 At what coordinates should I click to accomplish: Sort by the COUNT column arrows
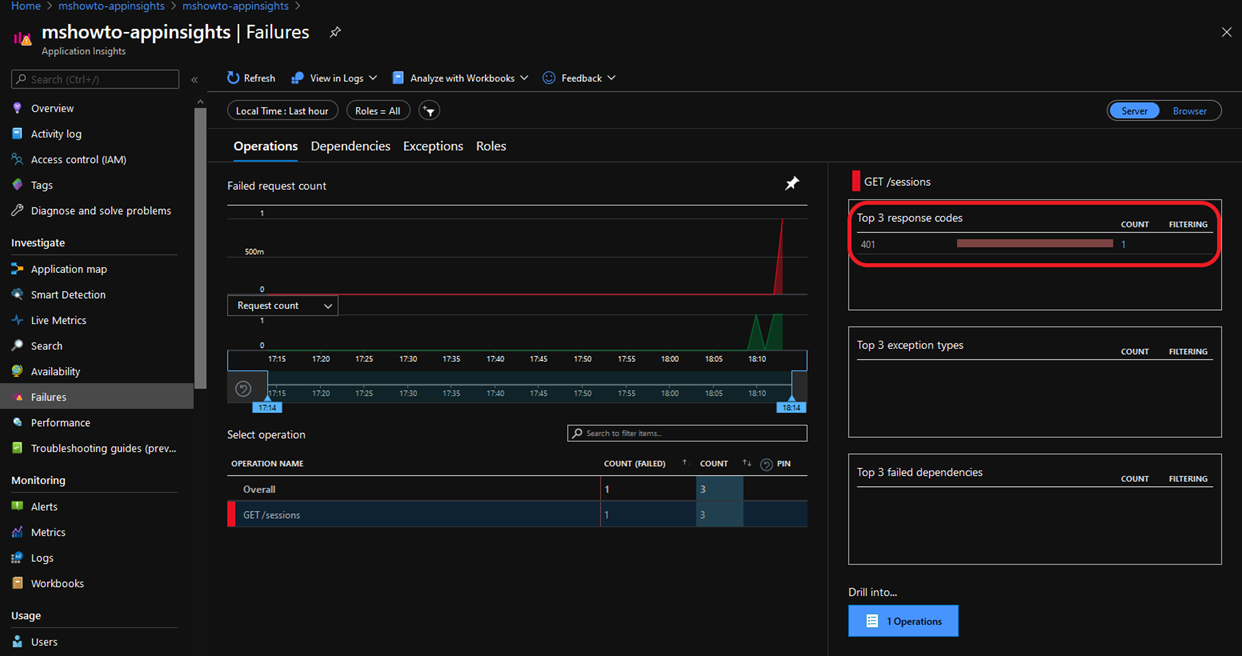point(747,463)
